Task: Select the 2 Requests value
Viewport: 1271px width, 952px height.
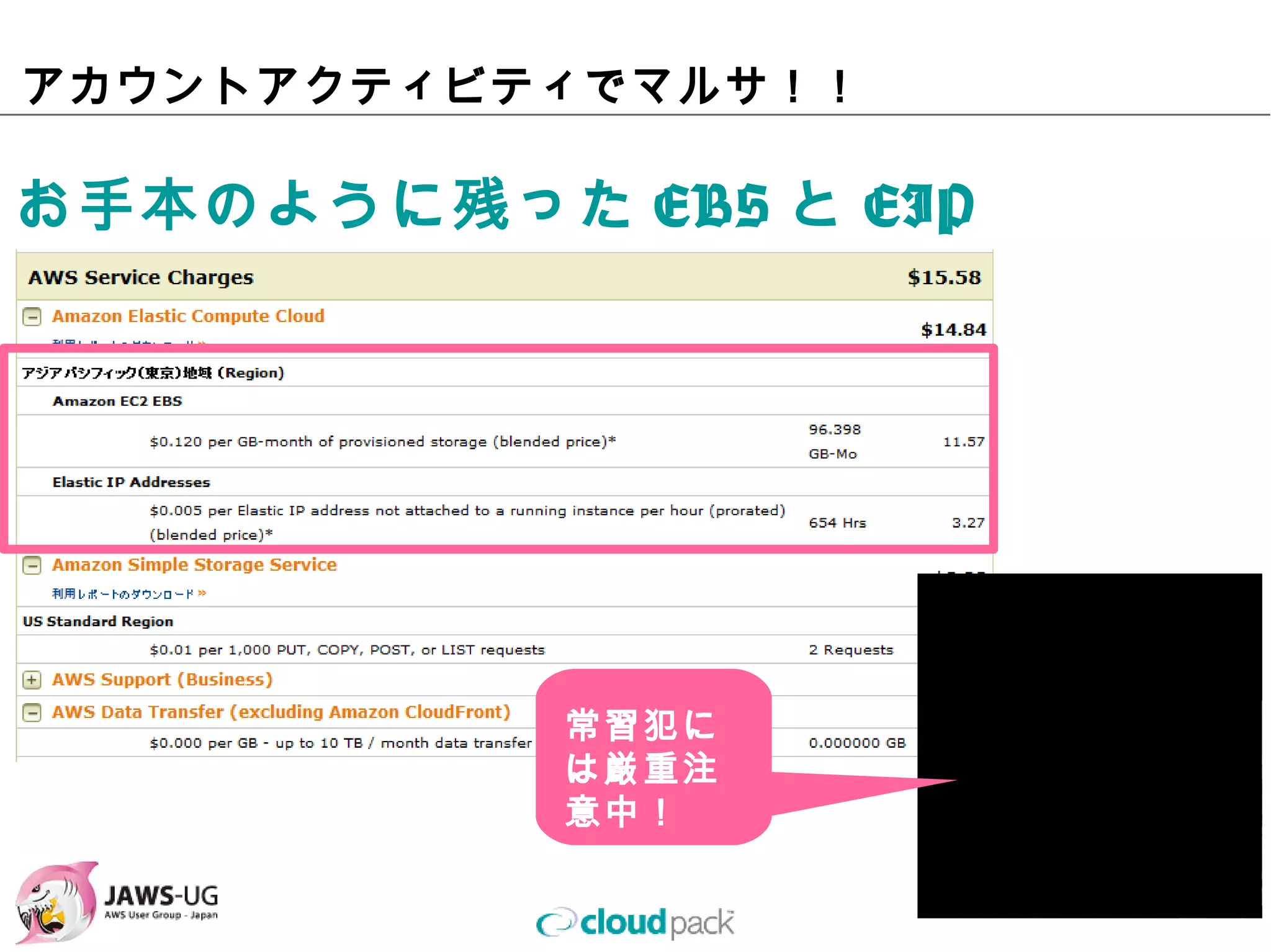Action: click(851, 650)
